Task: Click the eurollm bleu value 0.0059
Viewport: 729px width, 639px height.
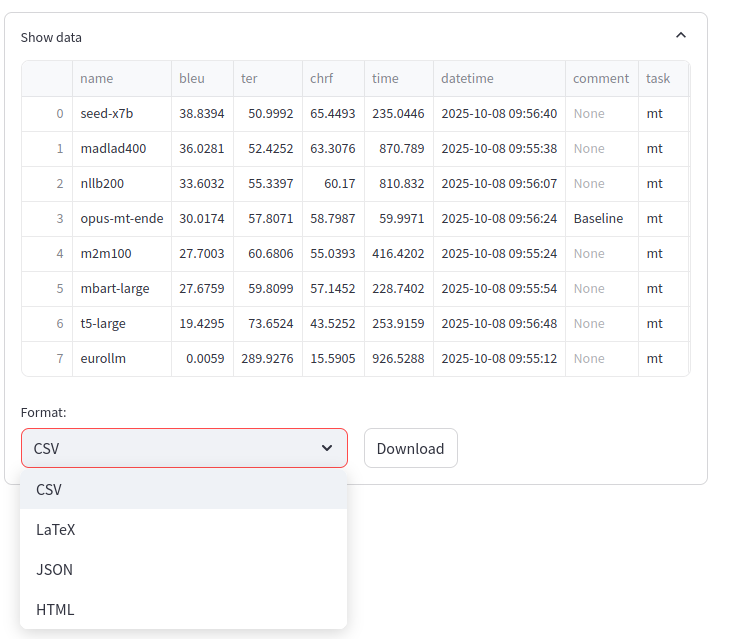Action: (x=203, y=359)
